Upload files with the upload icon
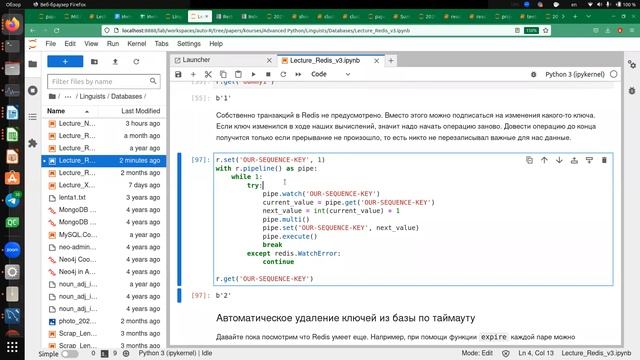This screenshot has width=640, height=360. tap(115, 62)
